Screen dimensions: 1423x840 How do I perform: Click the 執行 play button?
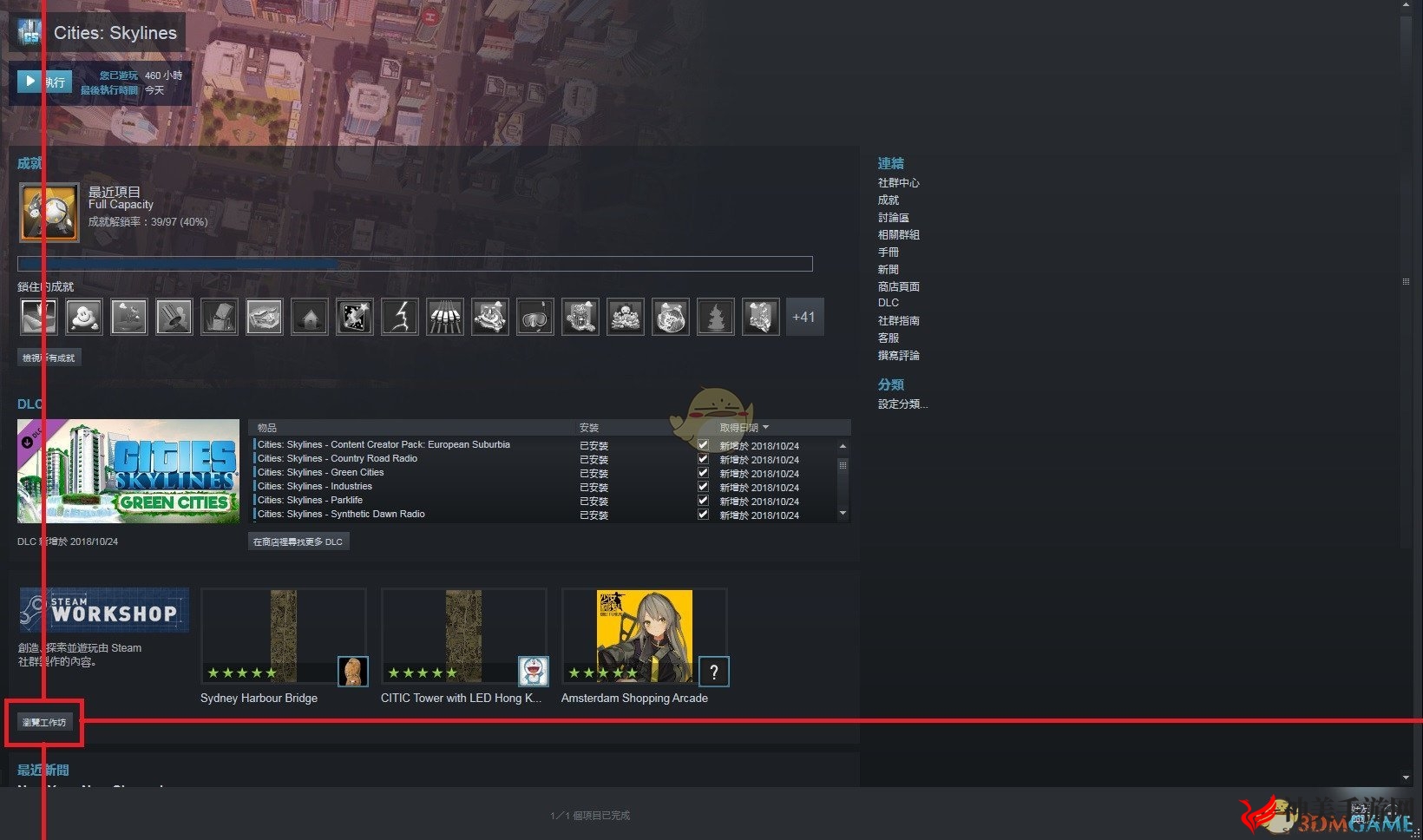[x=44, y=82]
